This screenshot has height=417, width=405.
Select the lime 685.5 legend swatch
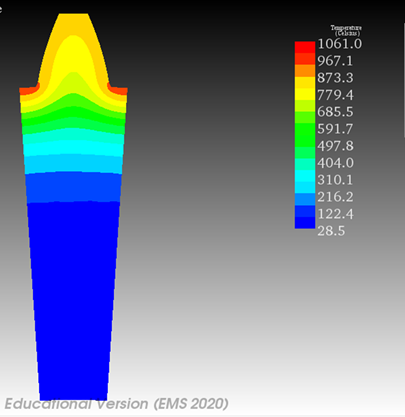[305, 106]
